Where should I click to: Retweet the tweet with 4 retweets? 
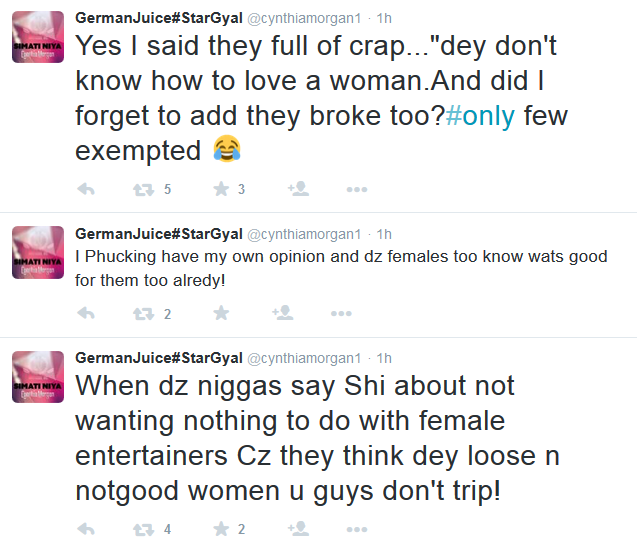(143, 527)
